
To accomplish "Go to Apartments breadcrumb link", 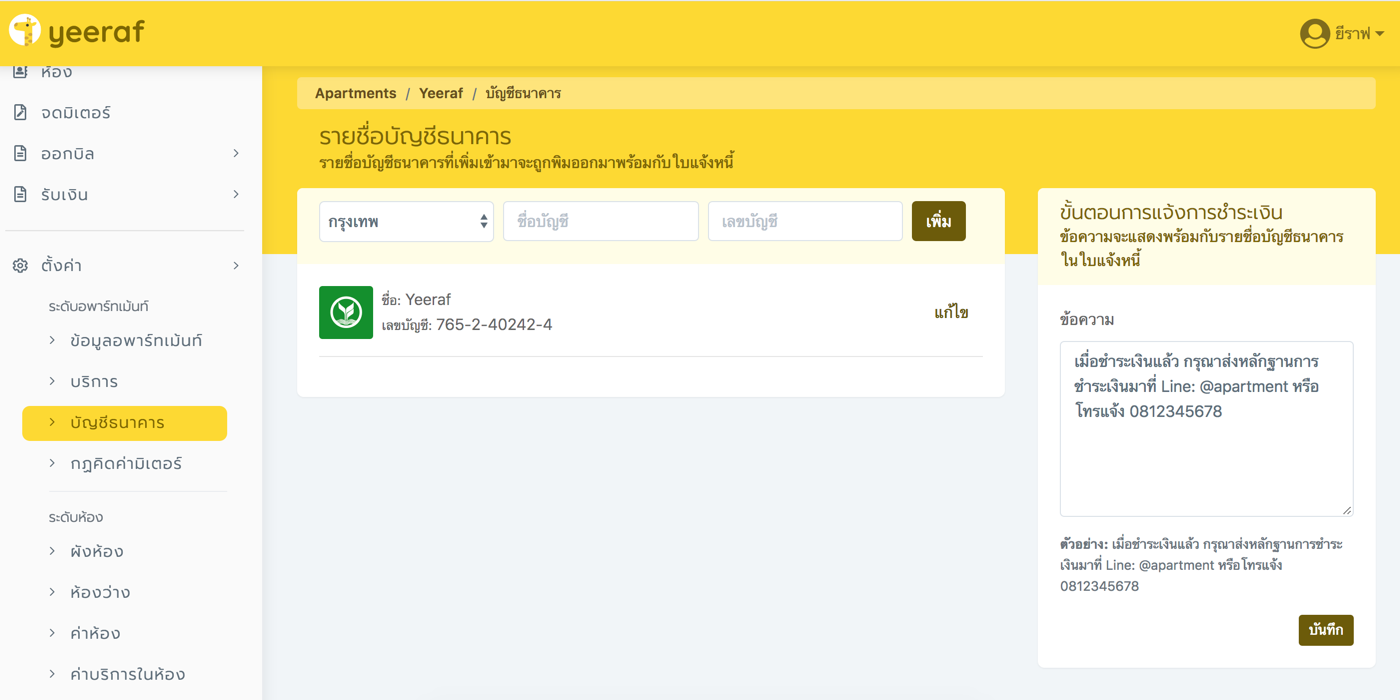I will (356, 93).
